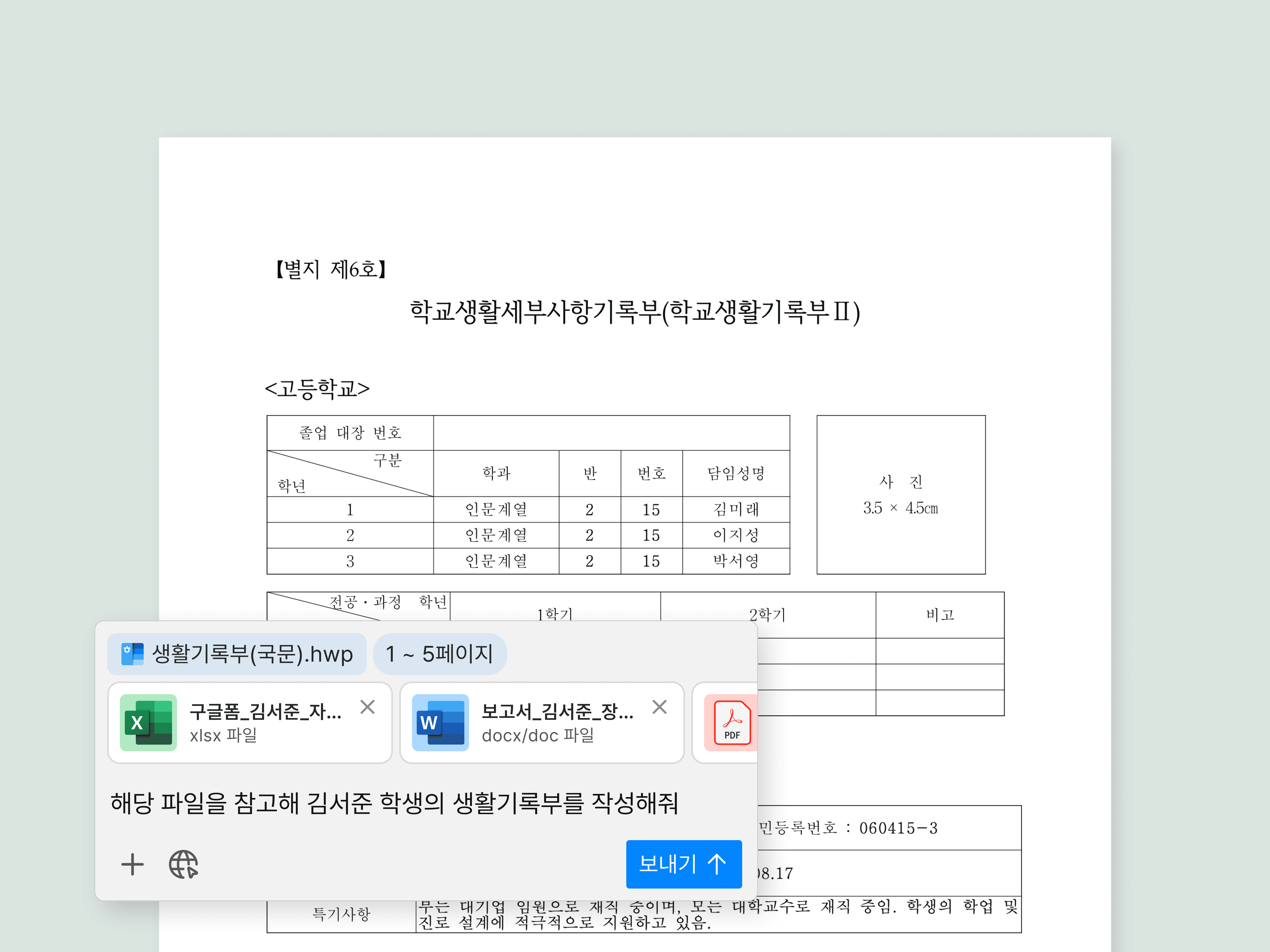Viewport: 1270px width, 952px height.
Task: Click the Word file icon
Action: pos(440,723)
